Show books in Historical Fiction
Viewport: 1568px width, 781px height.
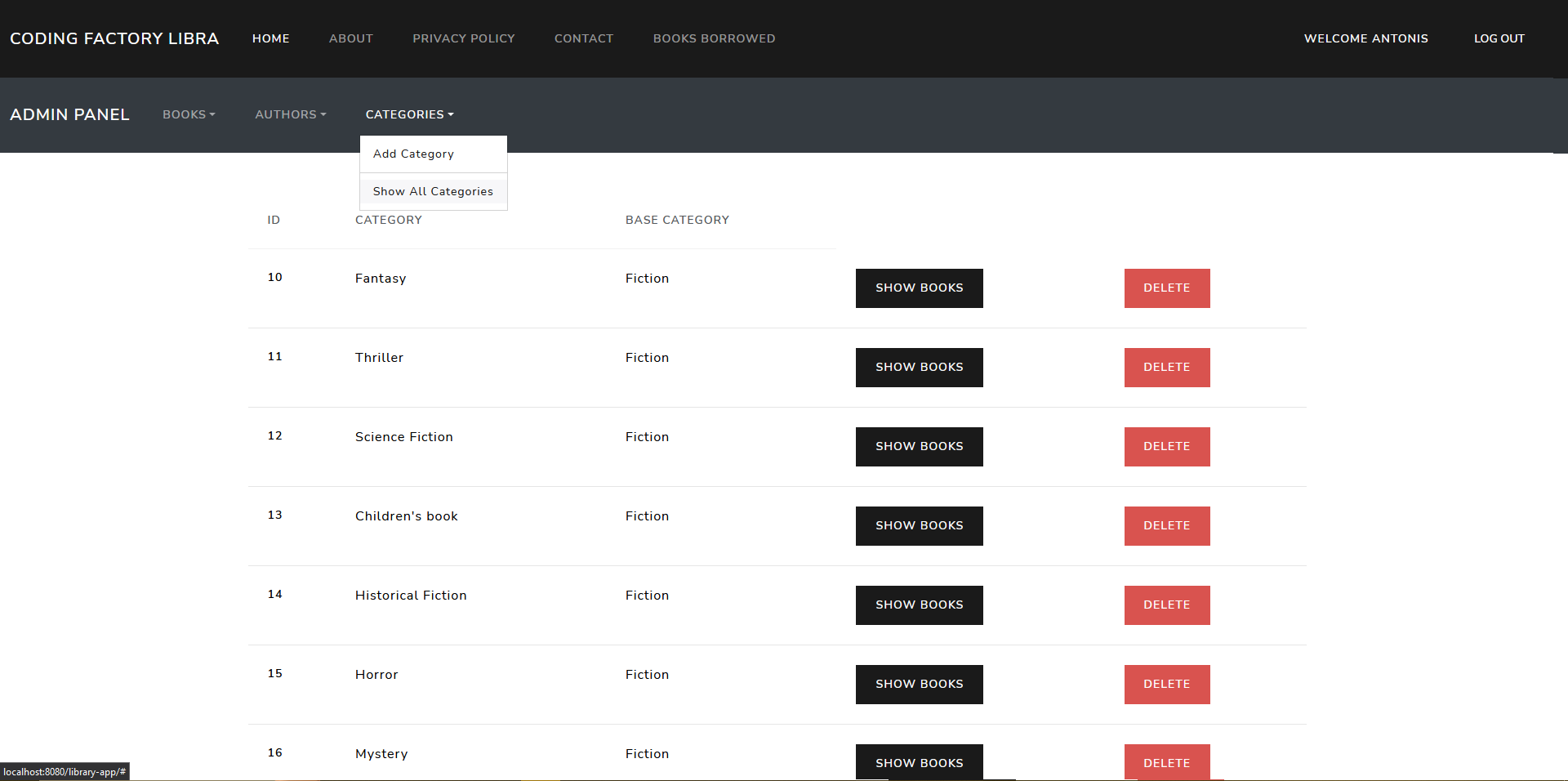coord(919,605)
